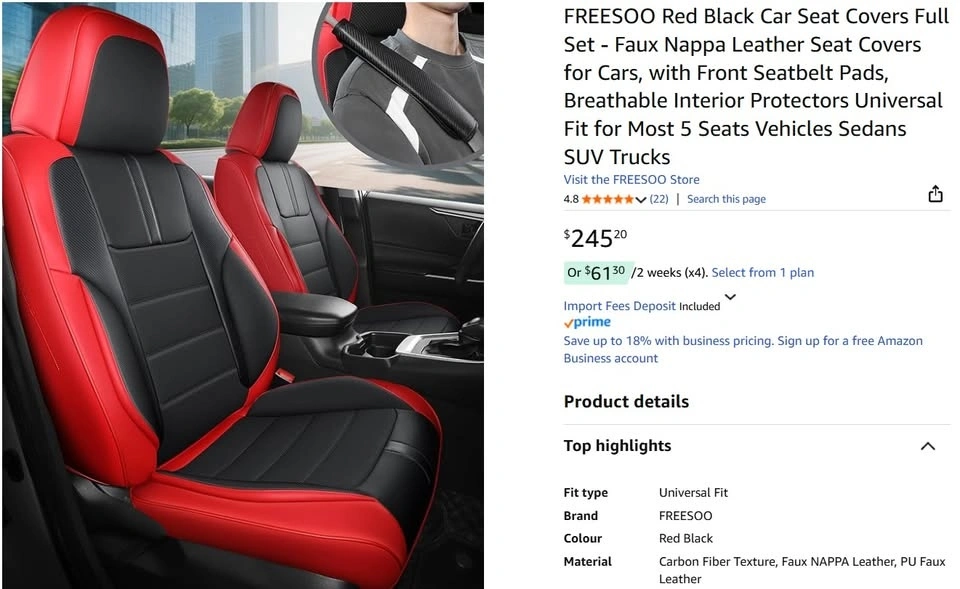Click Import Fees Deposit link text
This screenshot has height=589, width=960.
(620, 306)
